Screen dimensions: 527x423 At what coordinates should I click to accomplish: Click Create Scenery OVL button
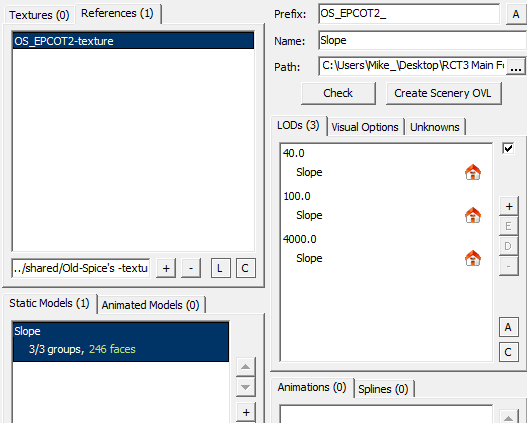click(443, 93)
